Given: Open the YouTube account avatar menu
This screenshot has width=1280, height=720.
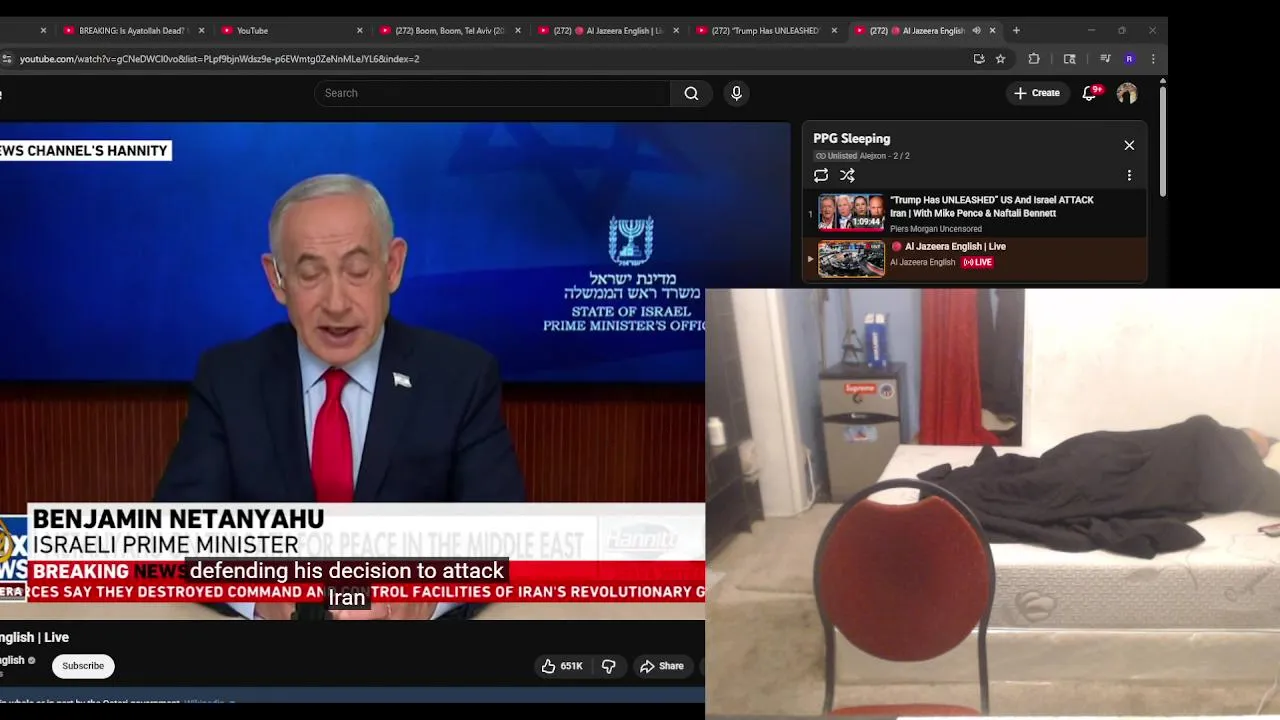Looking at the screenshot, I should tap(1127, 93).
